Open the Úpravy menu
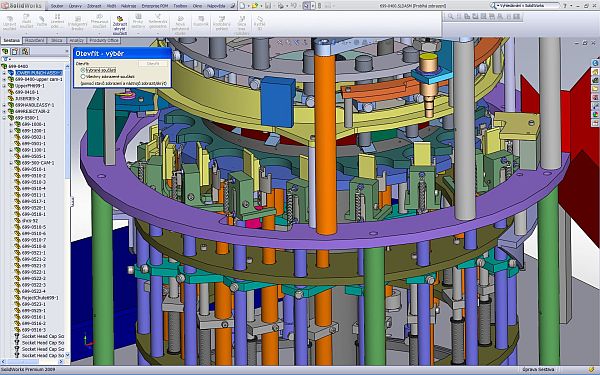Image resolution: width=600 pixels, height=375 pixels. [x=75, y=6]
